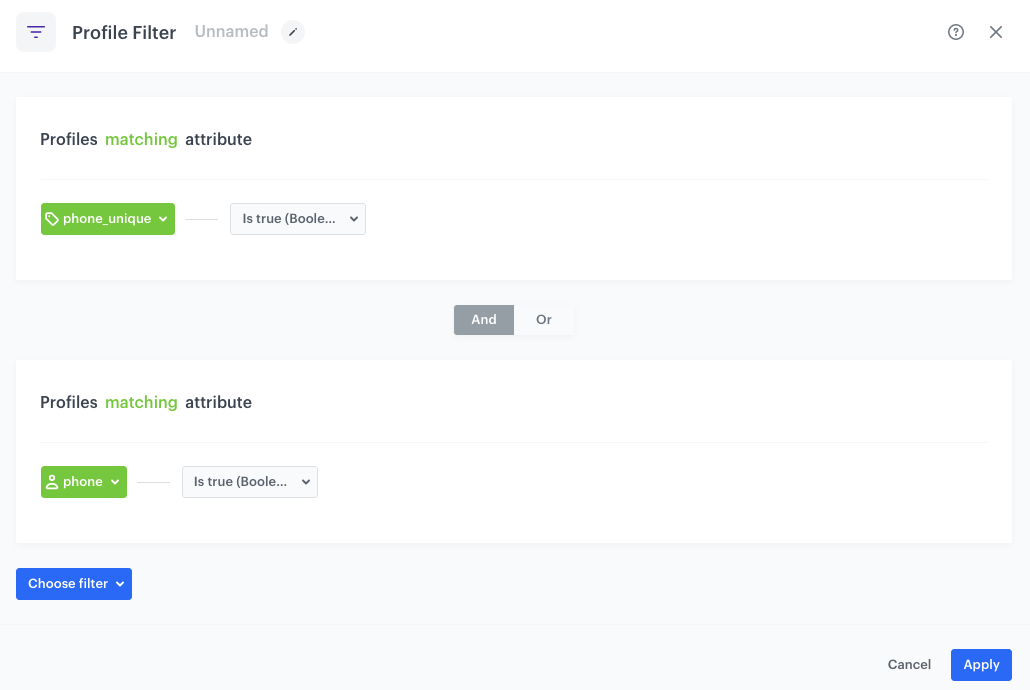Switch the condition logic to Or

point(543,319)
